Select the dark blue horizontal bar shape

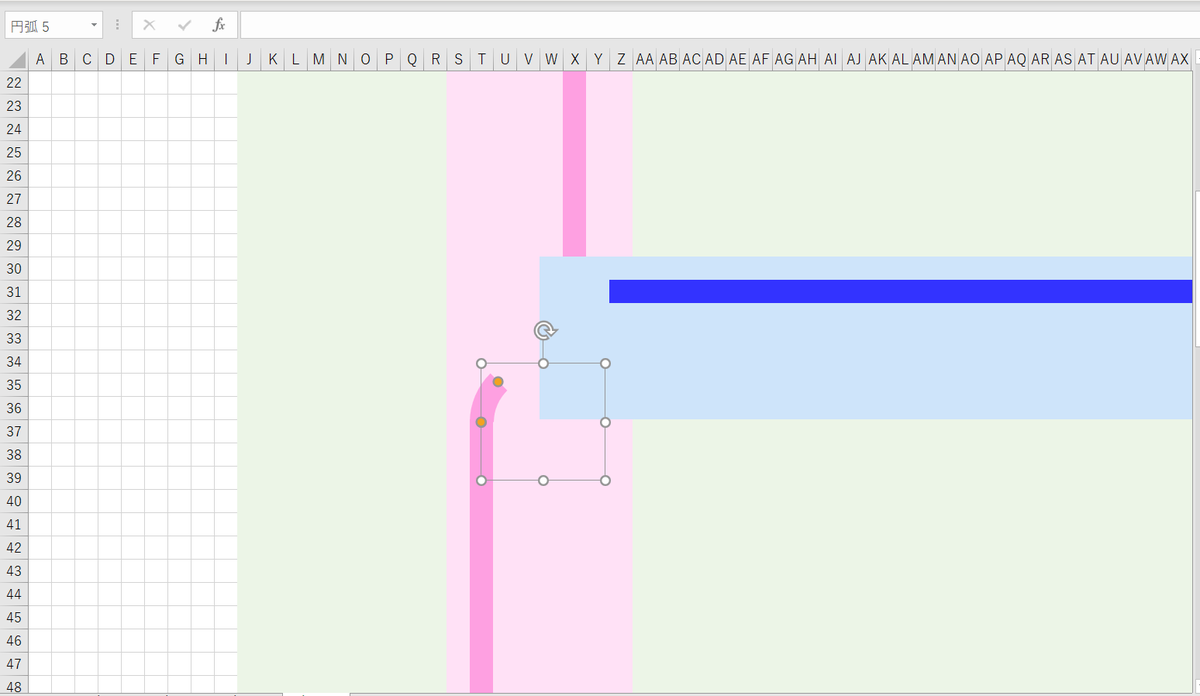click(x=900, y=291)
